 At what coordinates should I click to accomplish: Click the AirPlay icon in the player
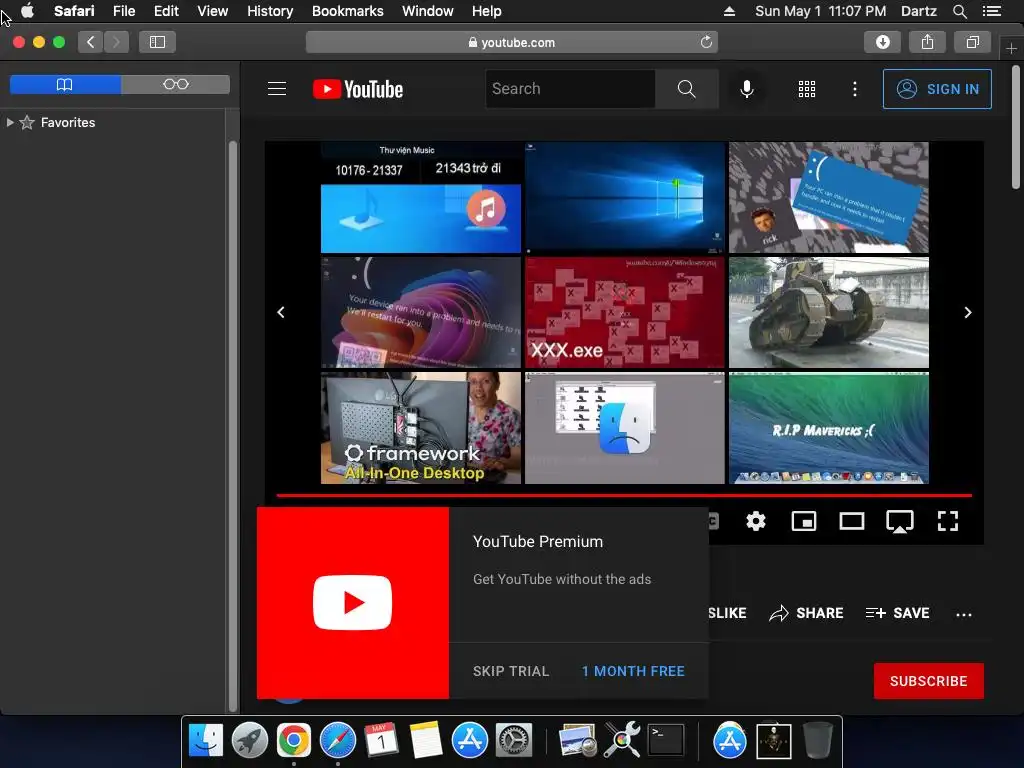point(899,522)
